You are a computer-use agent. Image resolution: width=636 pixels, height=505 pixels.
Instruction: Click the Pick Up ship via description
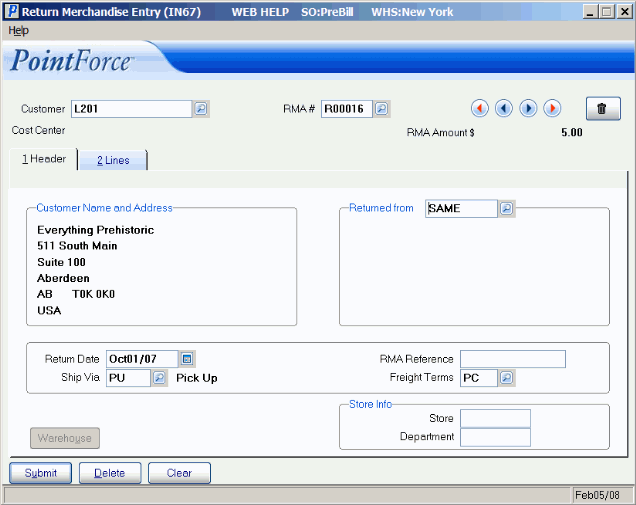pyautogui.click(x=197, y=378)
